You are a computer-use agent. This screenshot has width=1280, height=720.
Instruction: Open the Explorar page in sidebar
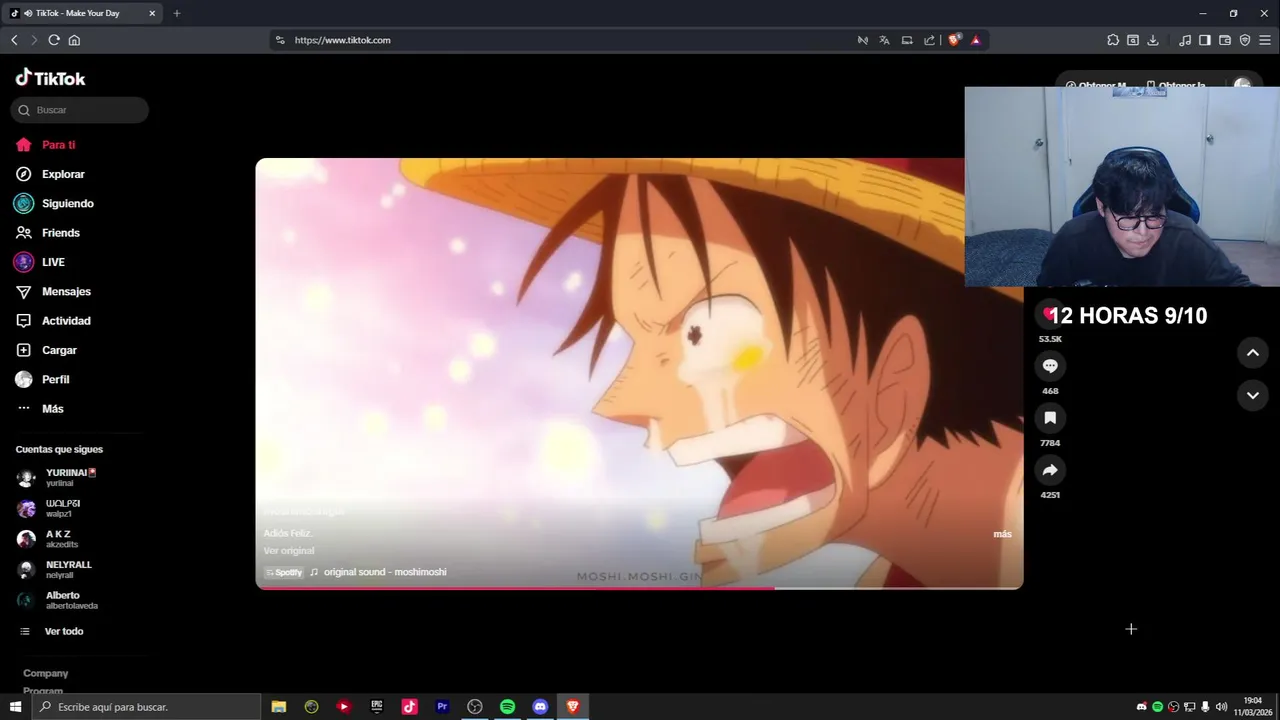(50, 174)
